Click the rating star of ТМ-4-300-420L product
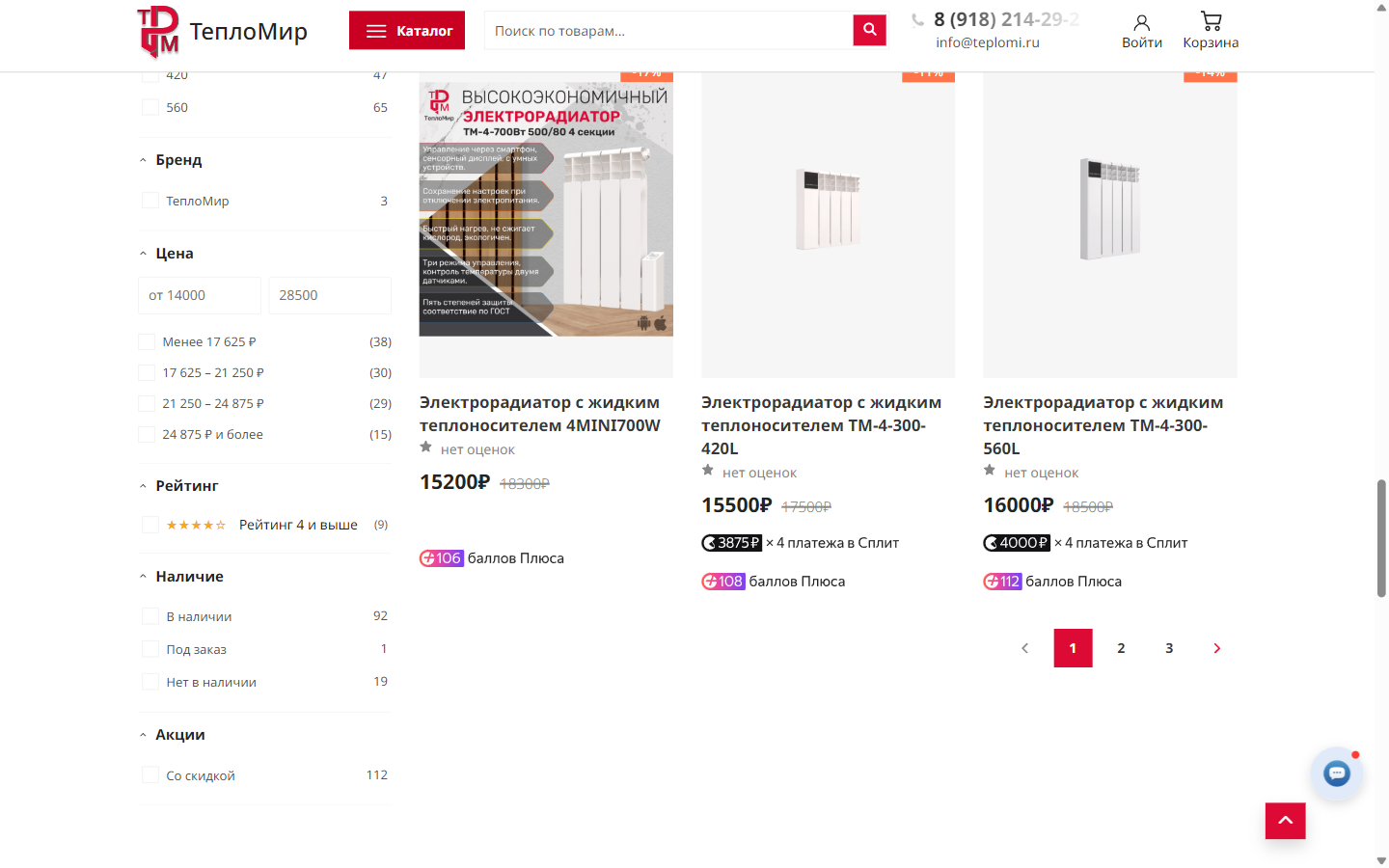This screenshot has width=1389, height=868. click(707, 471)
